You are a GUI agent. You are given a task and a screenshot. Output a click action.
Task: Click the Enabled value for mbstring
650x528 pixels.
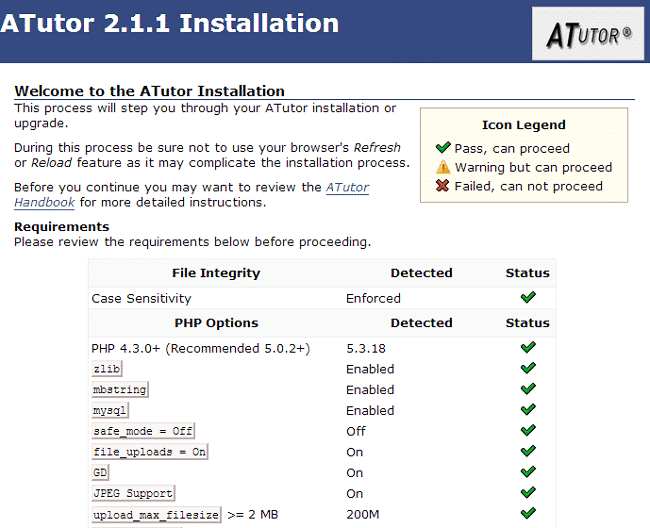[370, 390]
